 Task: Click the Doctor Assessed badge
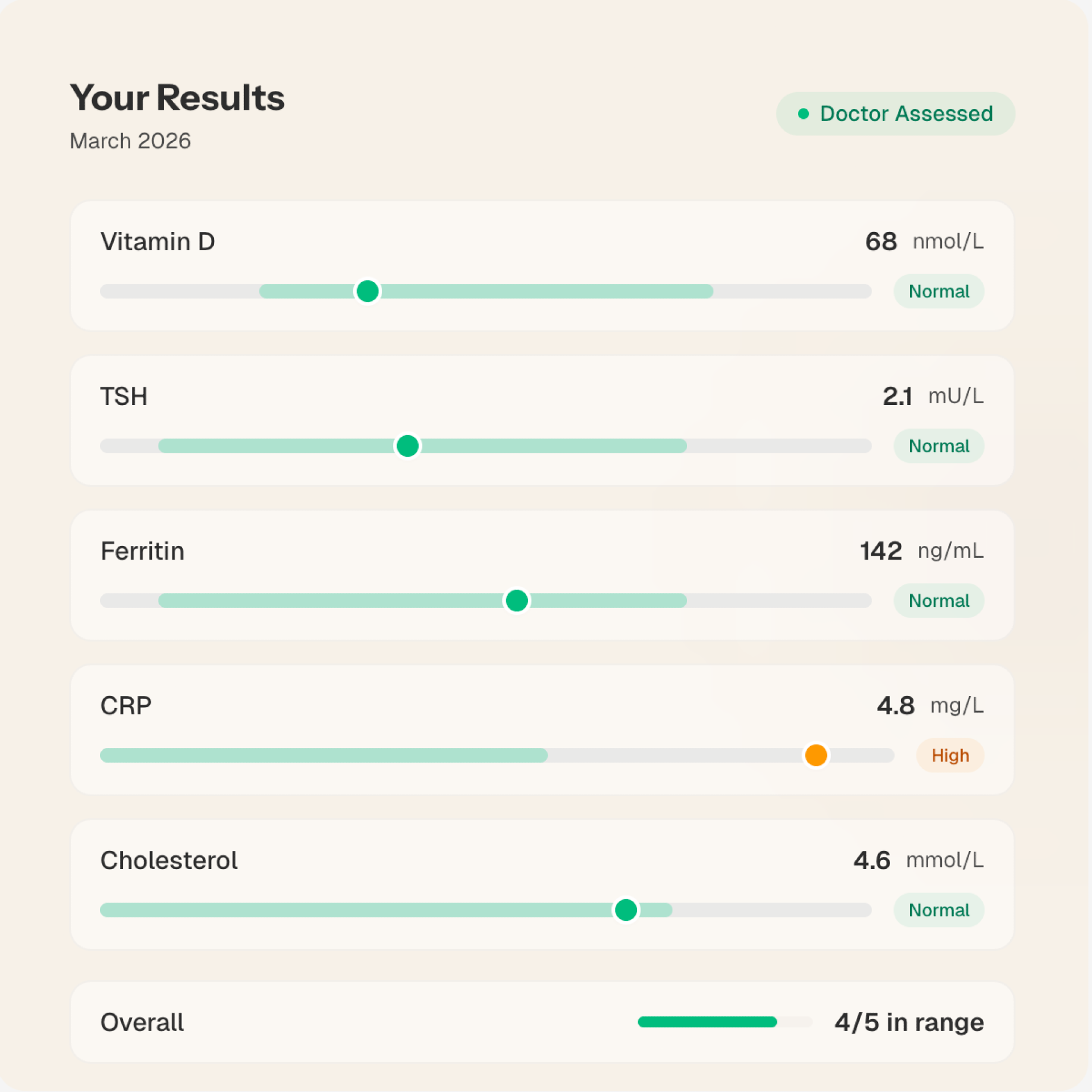click(x=895, y=113)
